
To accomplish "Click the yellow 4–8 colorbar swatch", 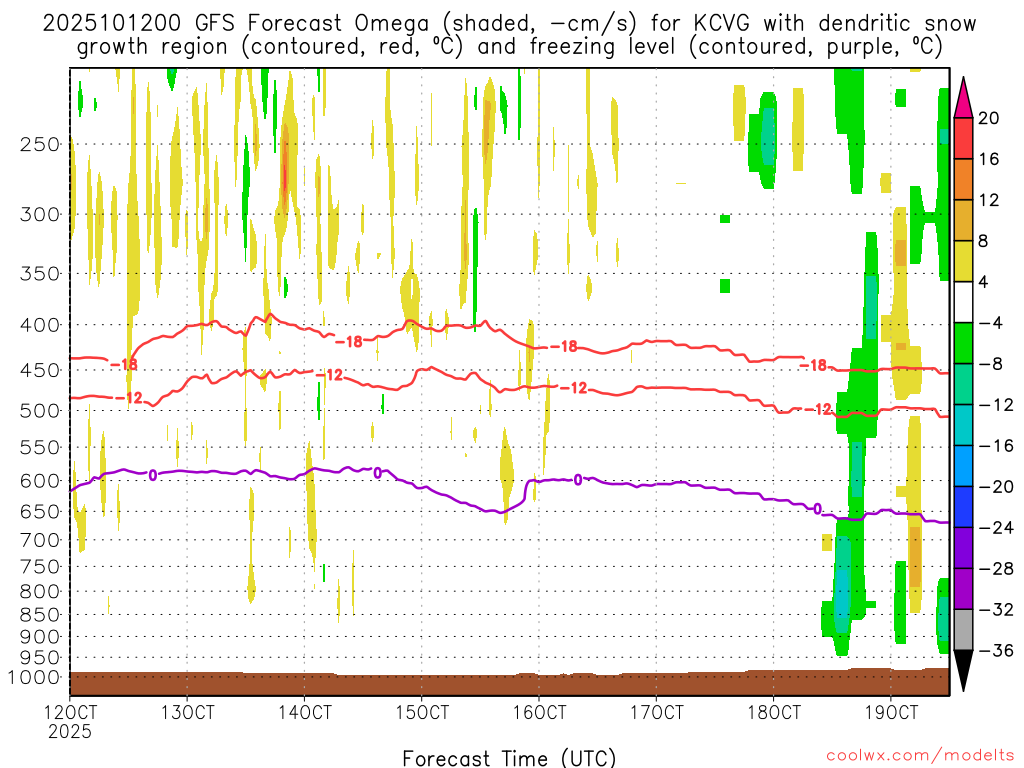I will (963, 261).
